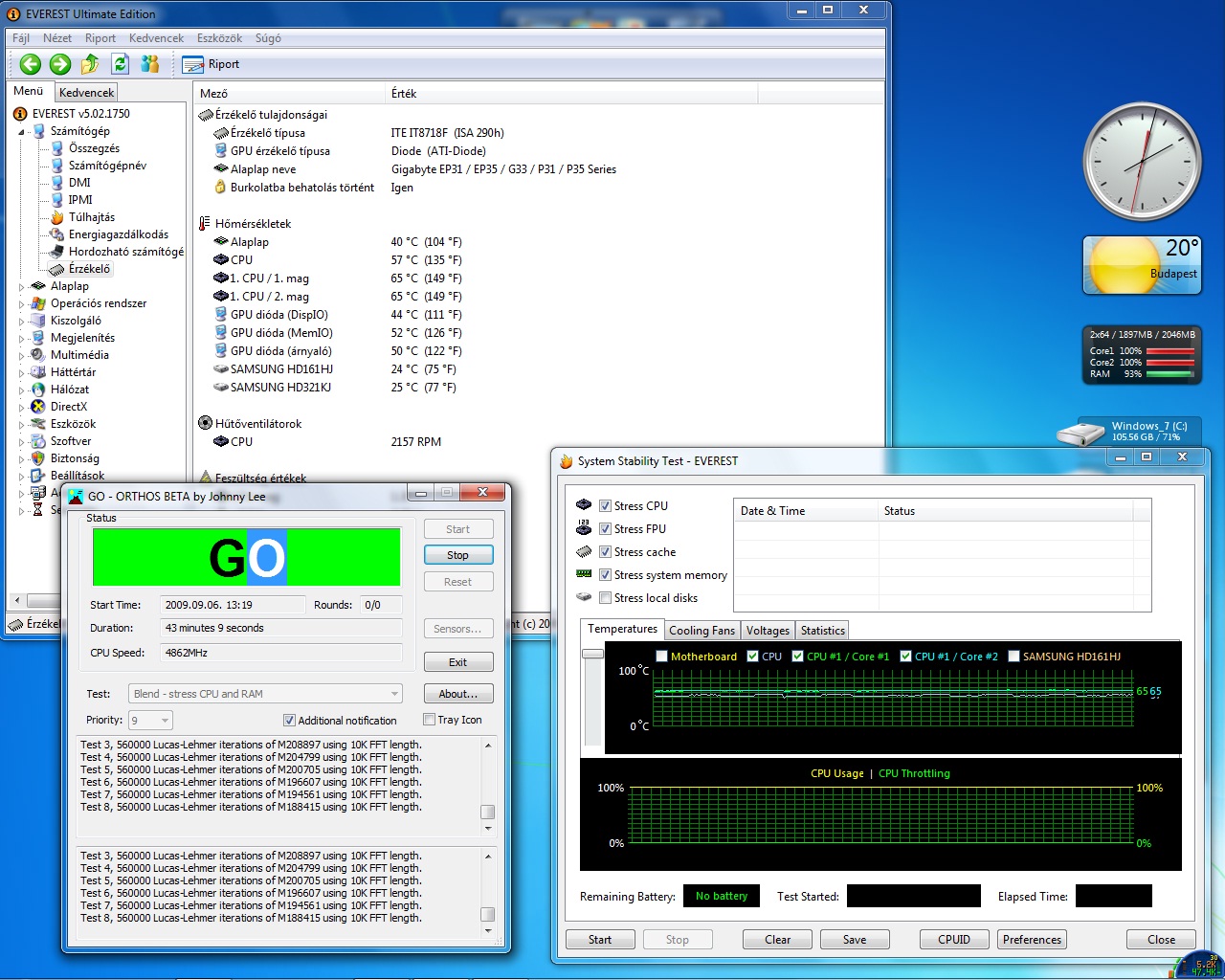1225x980 pixels.
Task: Click the analog clock gadget
Action: (1142, 162)
